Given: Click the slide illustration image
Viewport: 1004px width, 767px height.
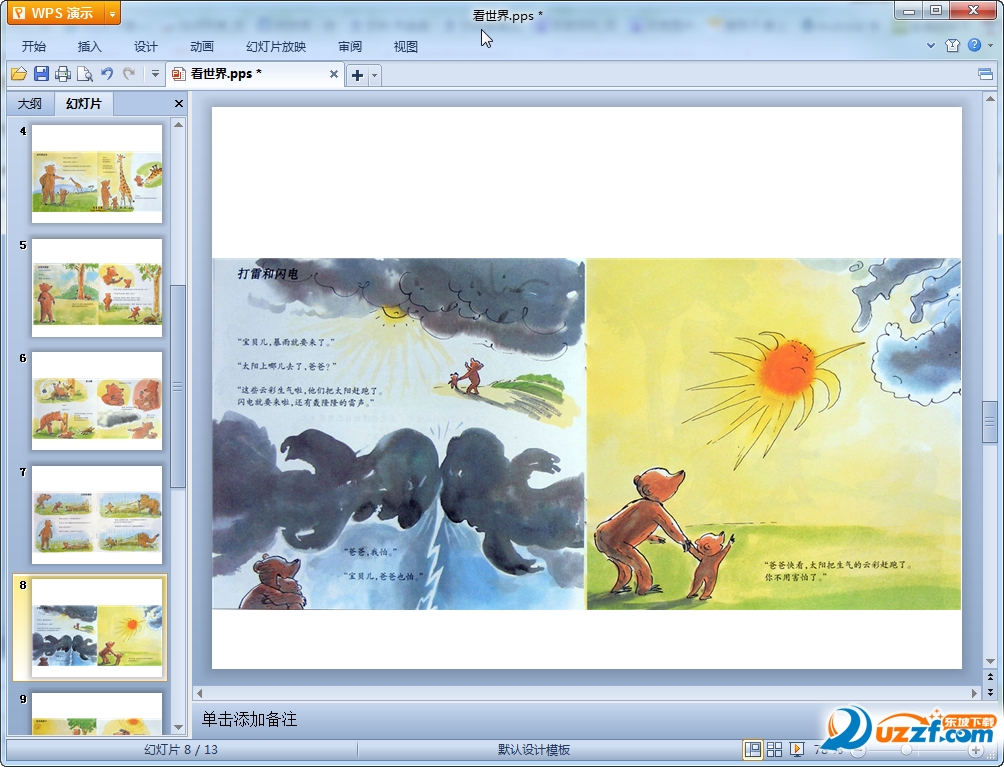Looking at the screenshot, I should (587, 433).
